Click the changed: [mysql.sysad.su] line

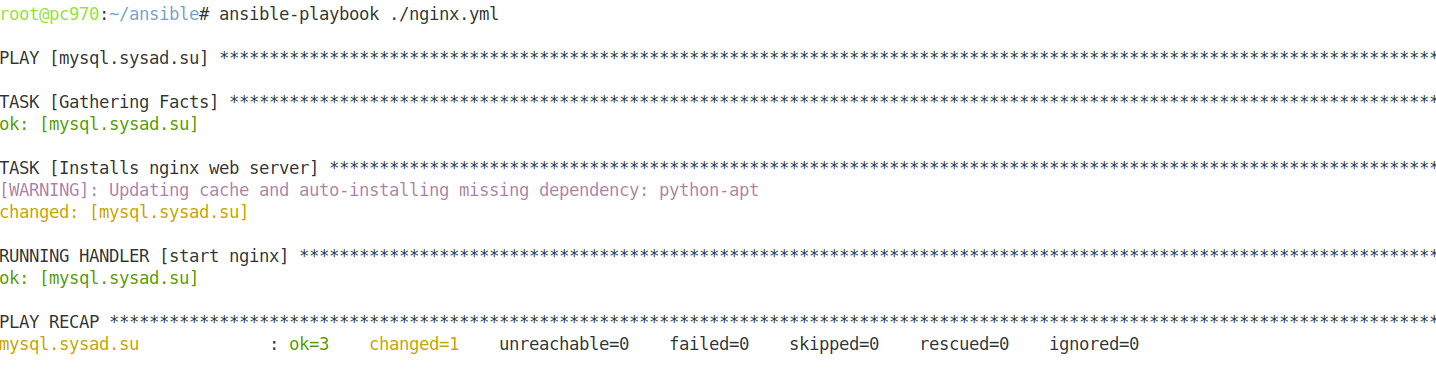tap(124, 212)
